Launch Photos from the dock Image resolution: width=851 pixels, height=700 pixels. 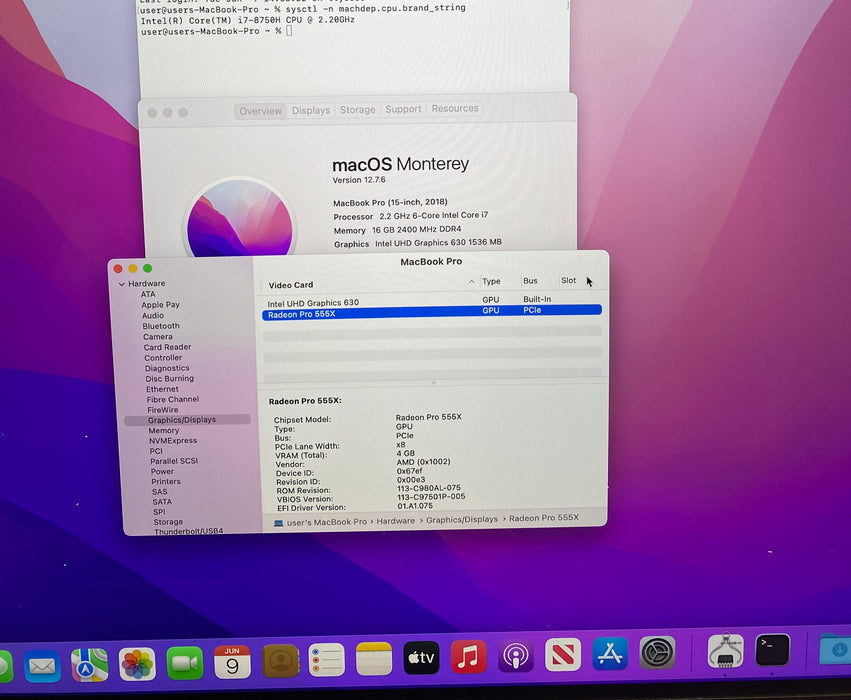tap(137, 664)
